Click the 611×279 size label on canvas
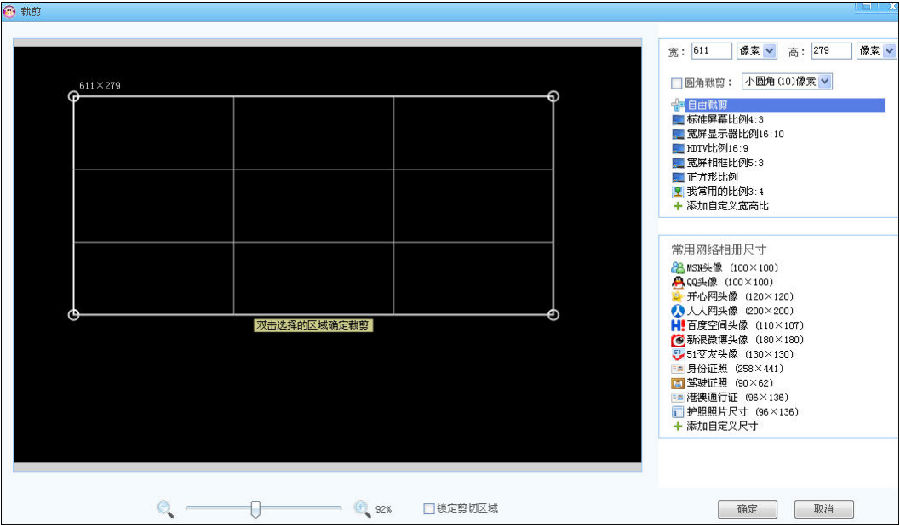Viewport: 900px width, 525px height. (x=100, y=85)
